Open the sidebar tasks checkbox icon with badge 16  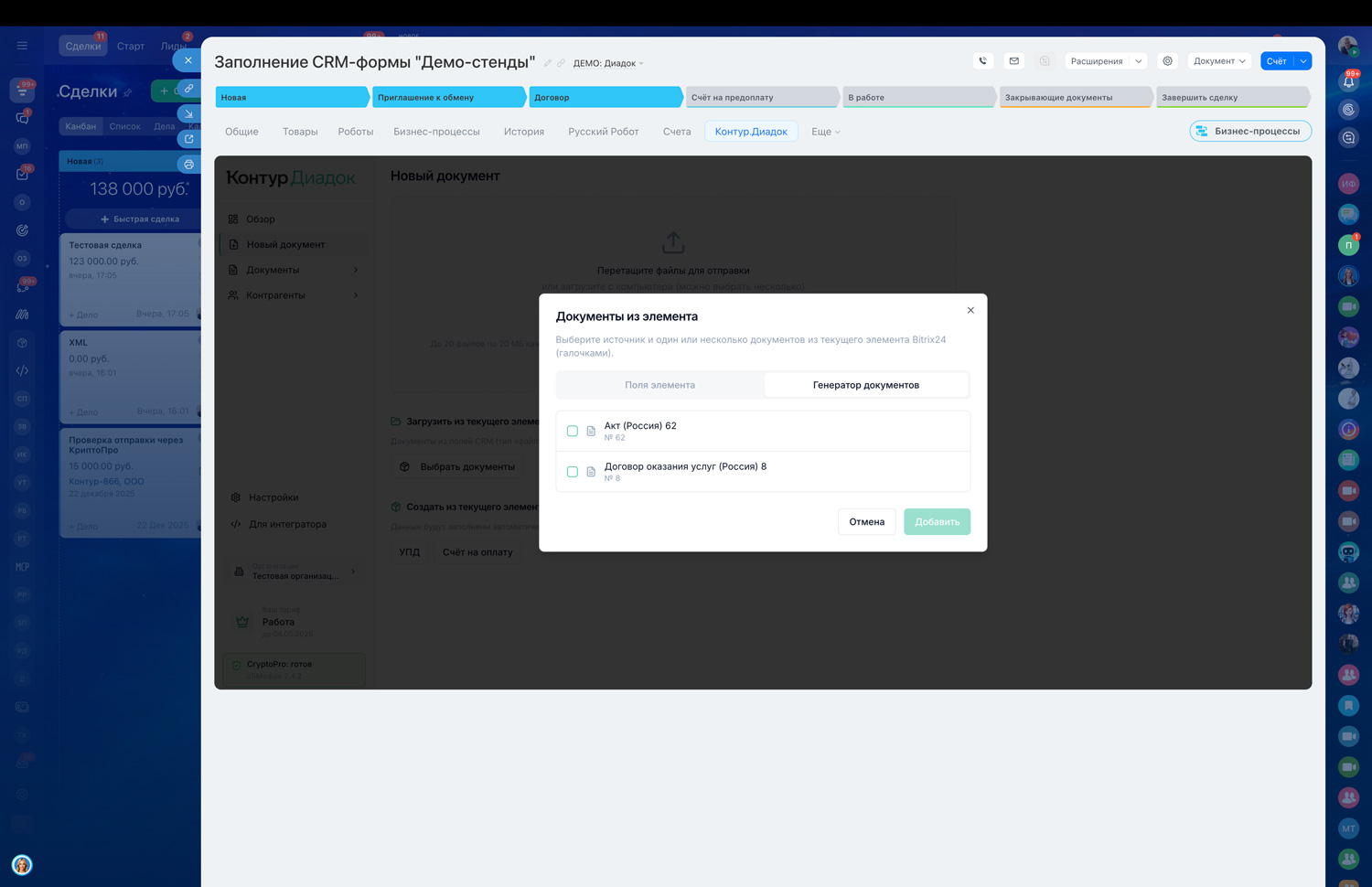22,174
